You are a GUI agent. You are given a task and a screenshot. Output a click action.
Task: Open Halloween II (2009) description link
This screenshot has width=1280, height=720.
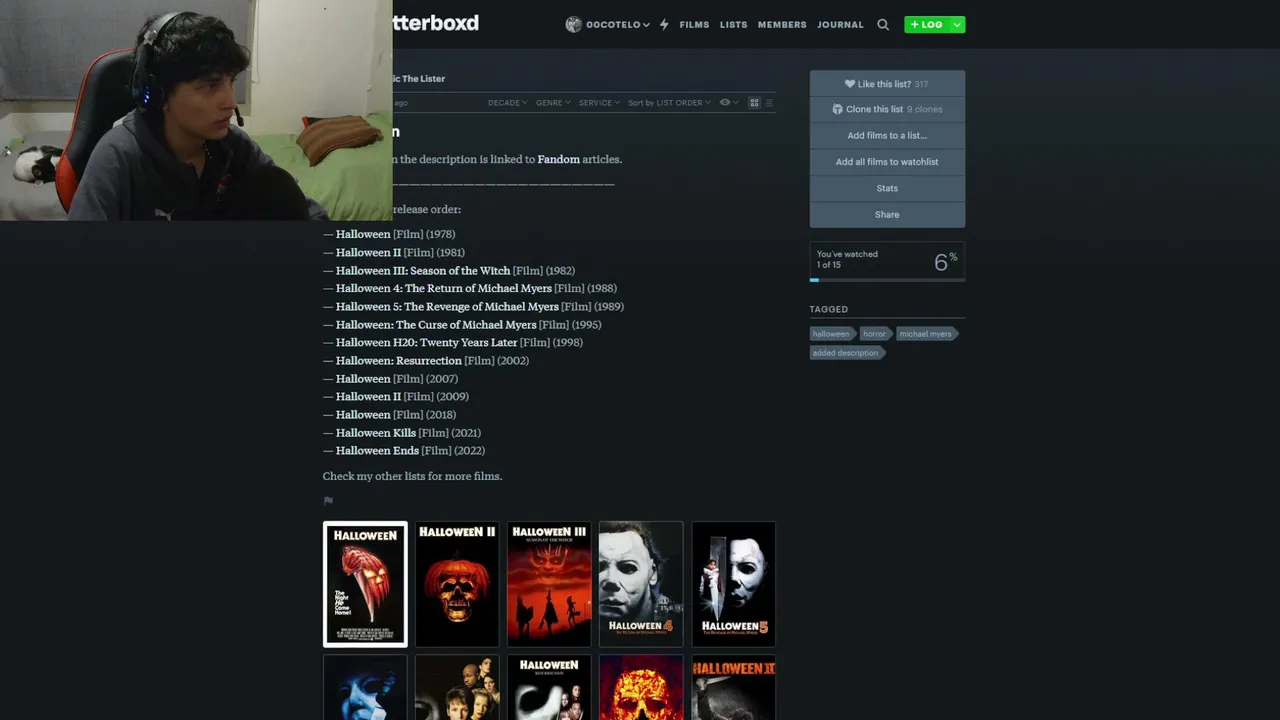tap(368, 396)
